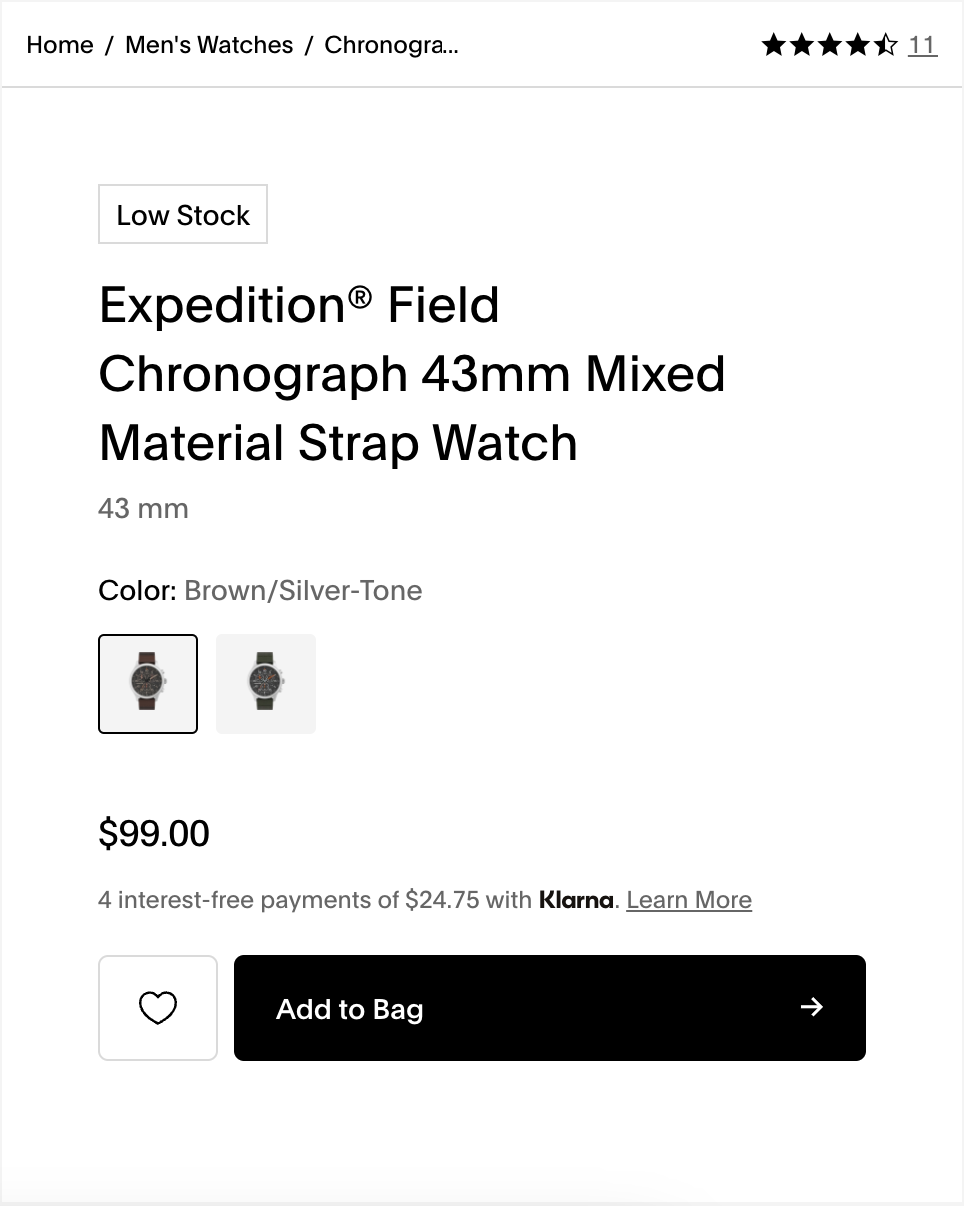Click the Klarna logo
Image resolution: width=964 pixels, height=1206 pixels.
pos(576,900)
